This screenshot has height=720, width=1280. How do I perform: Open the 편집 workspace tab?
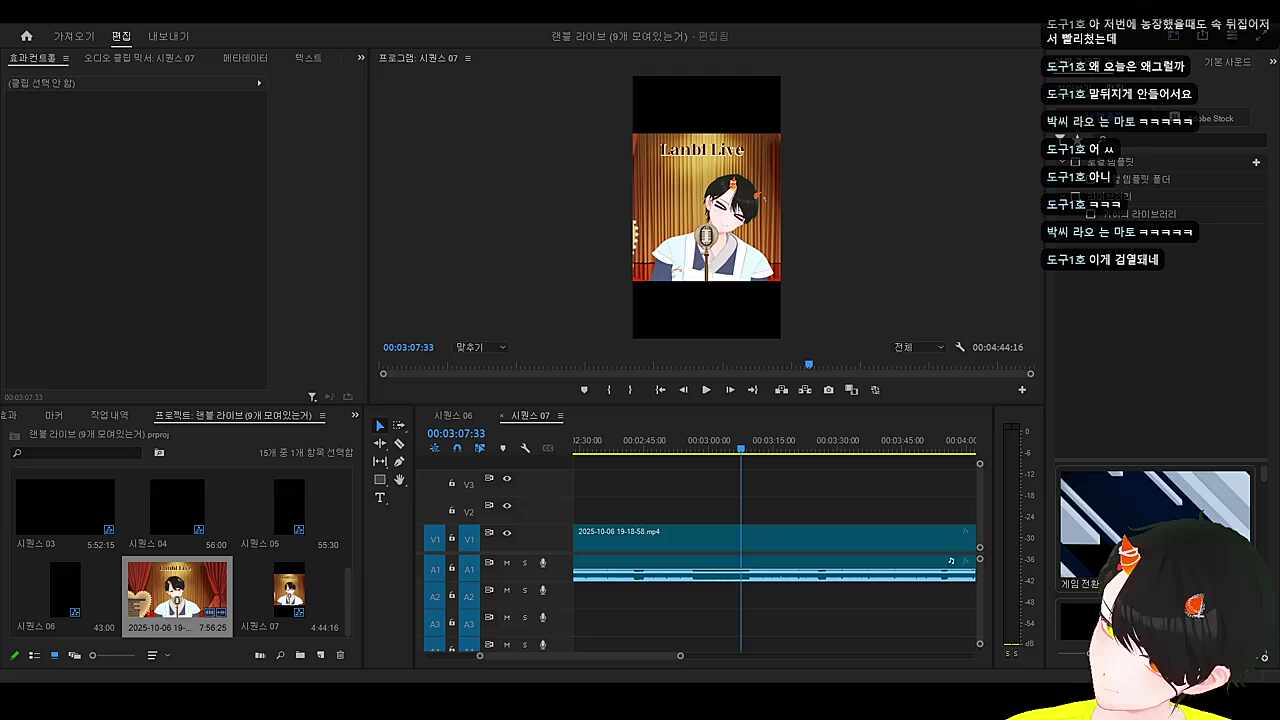click(121, 36)
